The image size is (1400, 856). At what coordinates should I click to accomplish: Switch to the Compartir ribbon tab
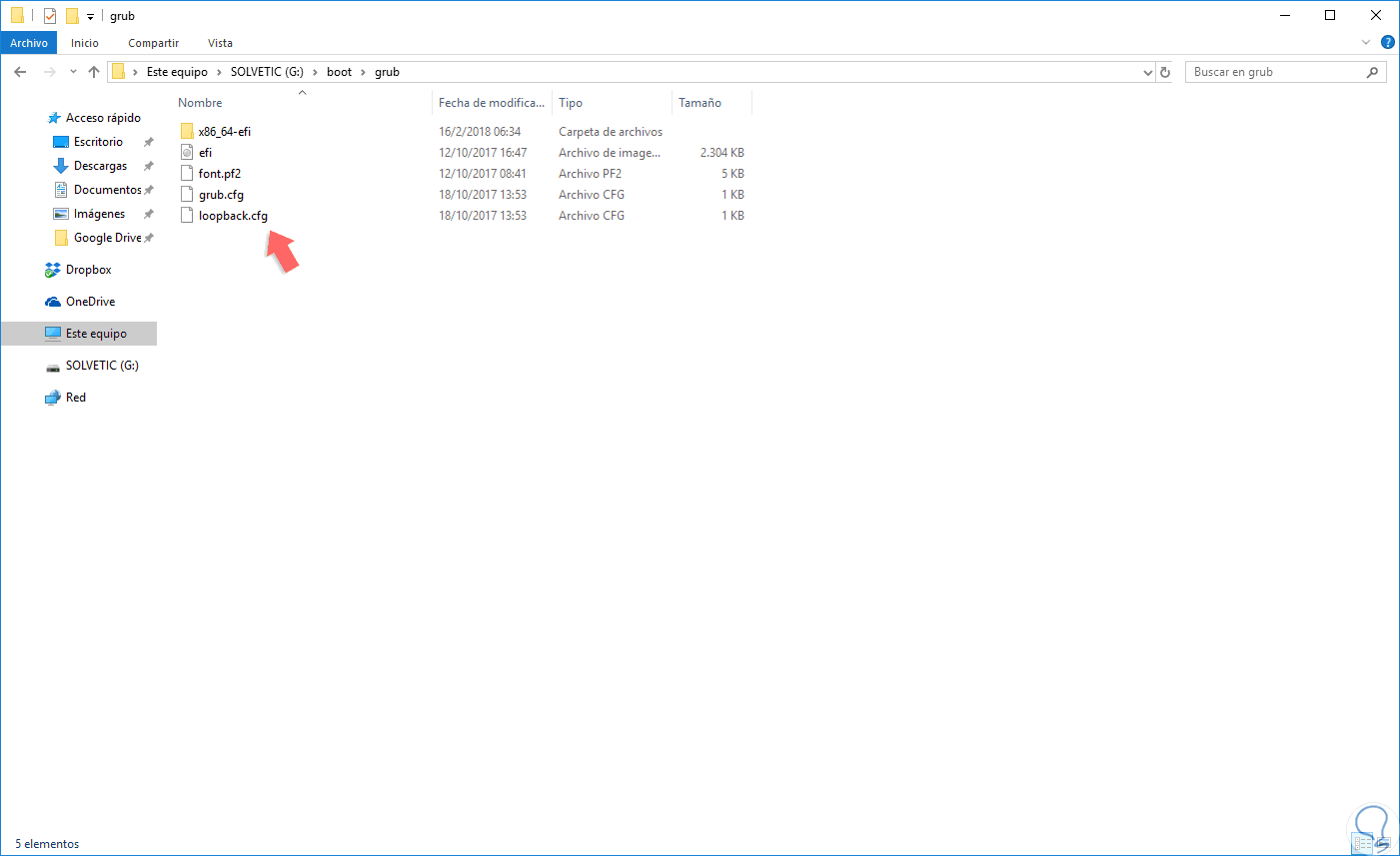click(154, 43)
